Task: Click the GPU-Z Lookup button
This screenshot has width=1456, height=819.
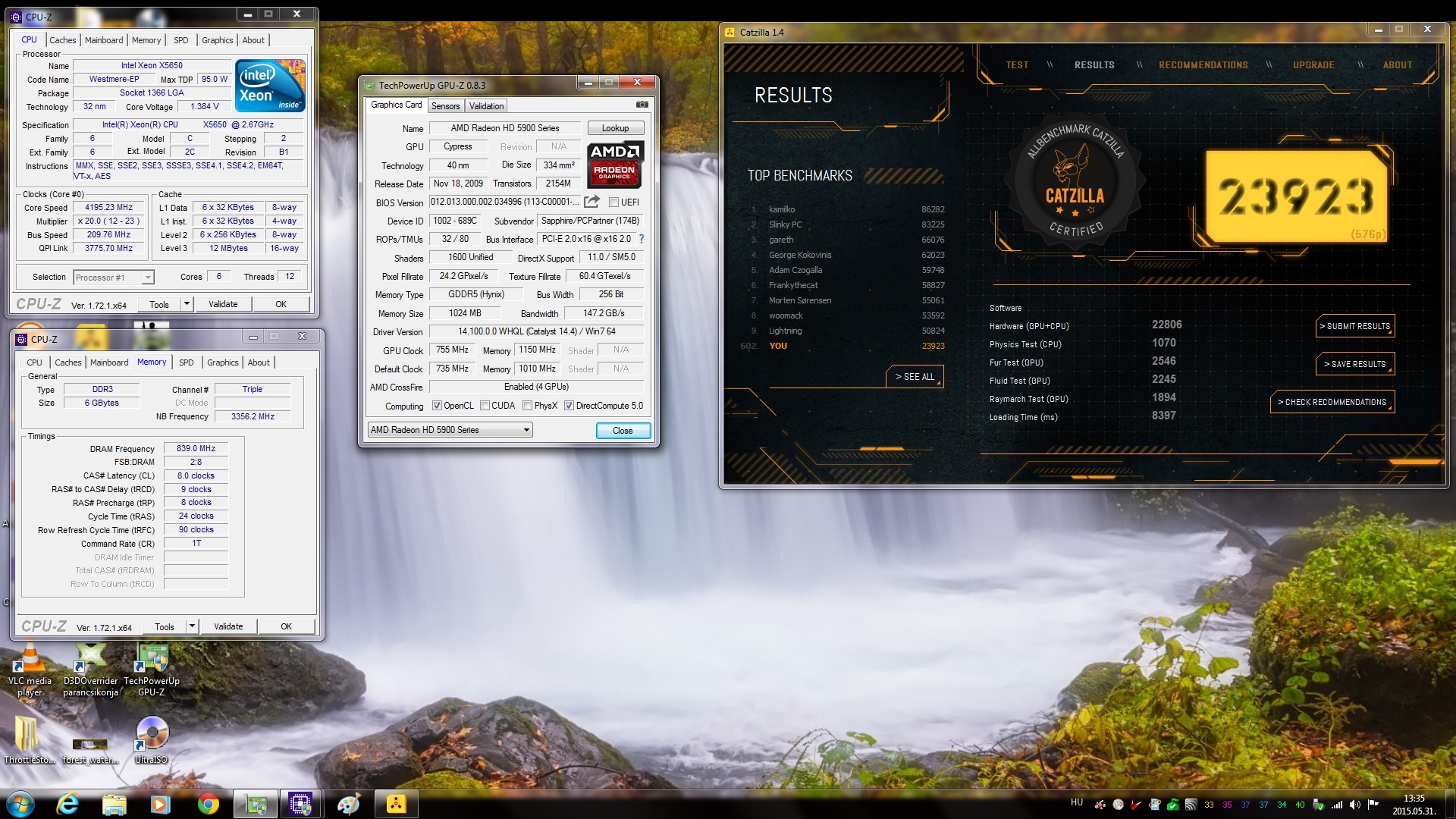Action: [615, 128]
